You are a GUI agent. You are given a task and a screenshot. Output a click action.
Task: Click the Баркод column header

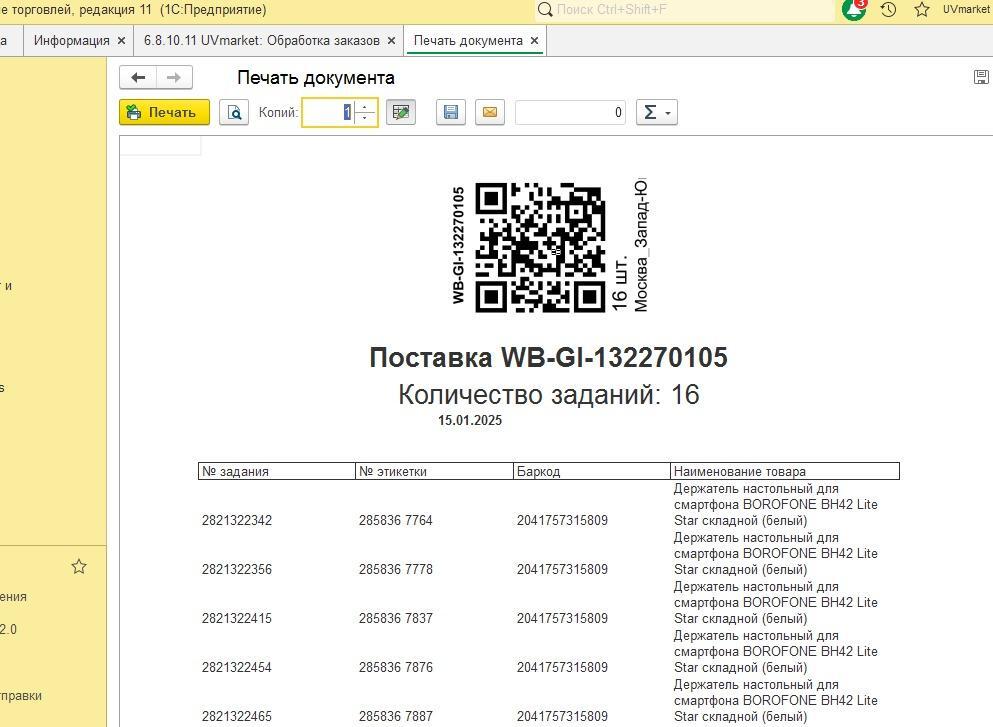[591, 471]
